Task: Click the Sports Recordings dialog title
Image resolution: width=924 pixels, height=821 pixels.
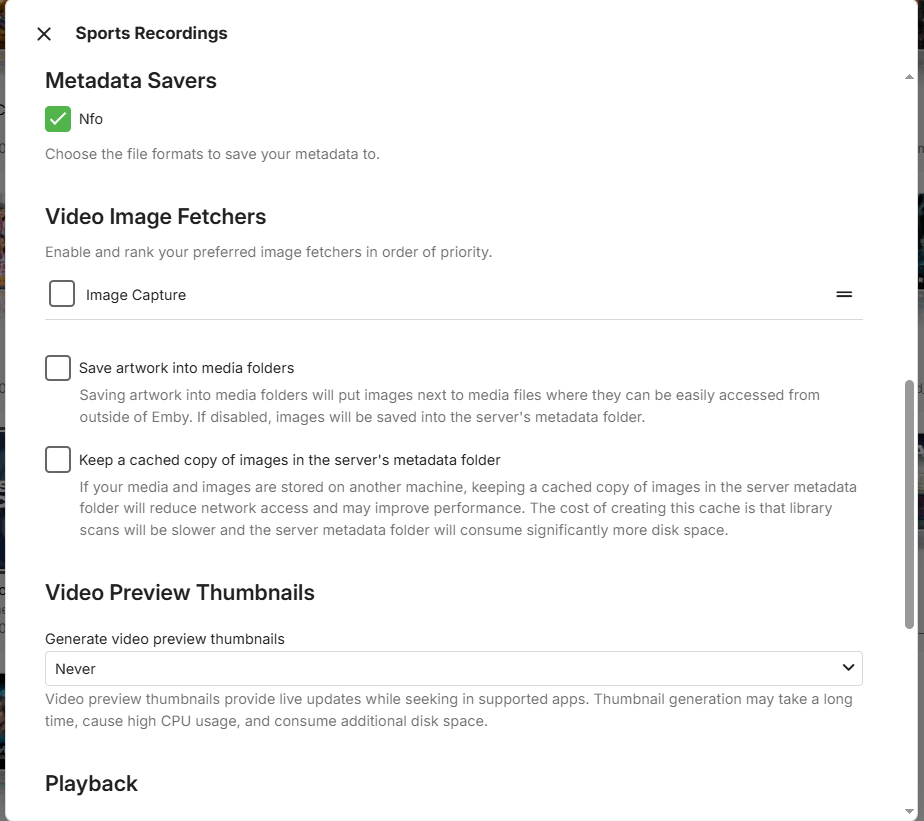Action: coord(151,34)
